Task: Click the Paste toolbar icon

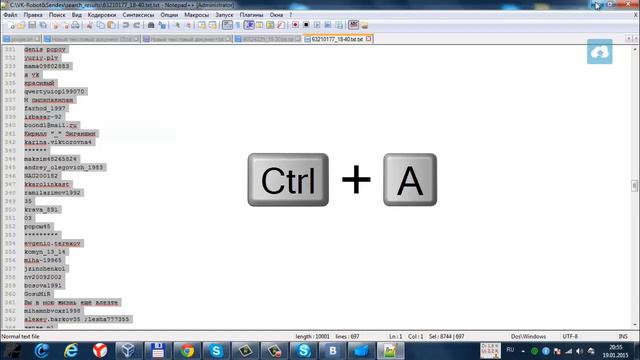Action: [111, 25]
